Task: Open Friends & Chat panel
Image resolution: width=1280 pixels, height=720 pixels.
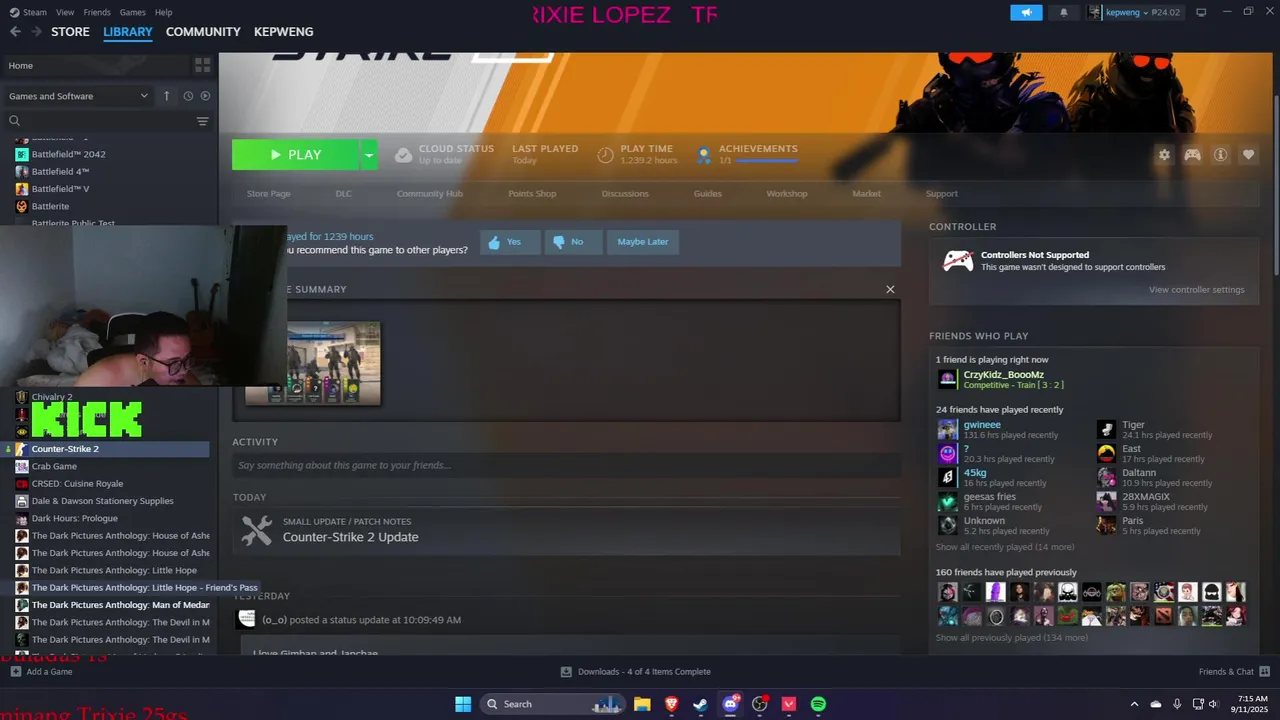Action: coord(1233,672)
